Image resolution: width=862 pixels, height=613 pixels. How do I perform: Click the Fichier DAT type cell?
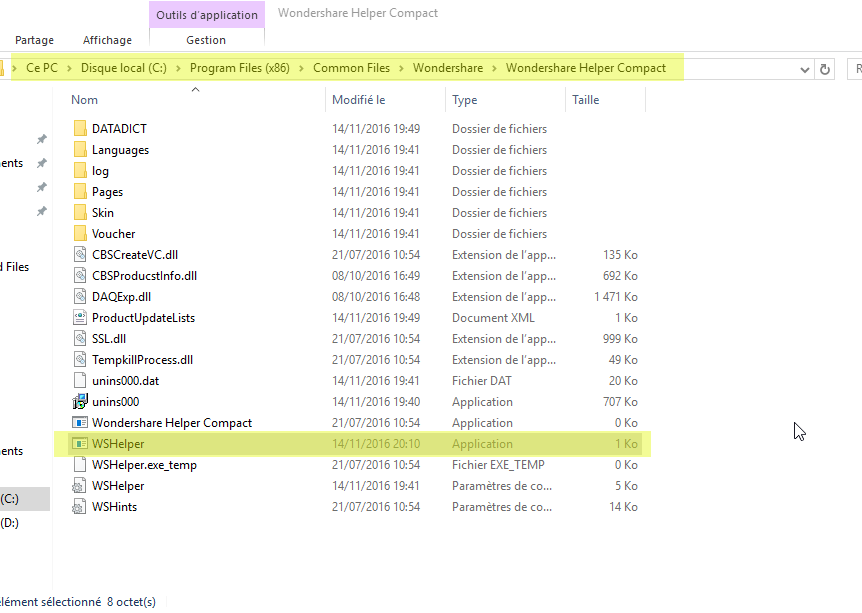tap(482, 381)
